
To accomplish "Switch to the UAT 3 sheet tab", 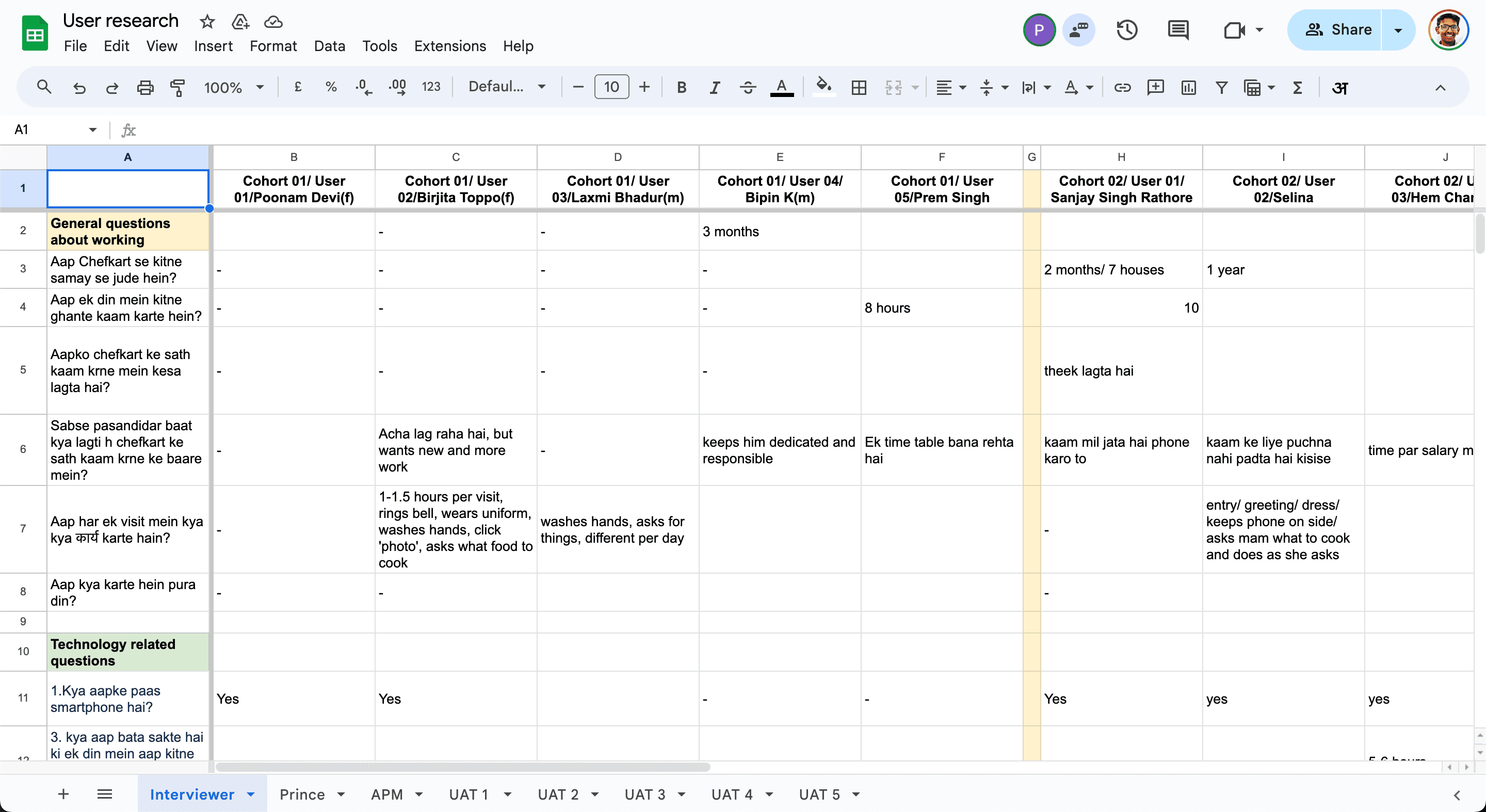I will [644, 794].
